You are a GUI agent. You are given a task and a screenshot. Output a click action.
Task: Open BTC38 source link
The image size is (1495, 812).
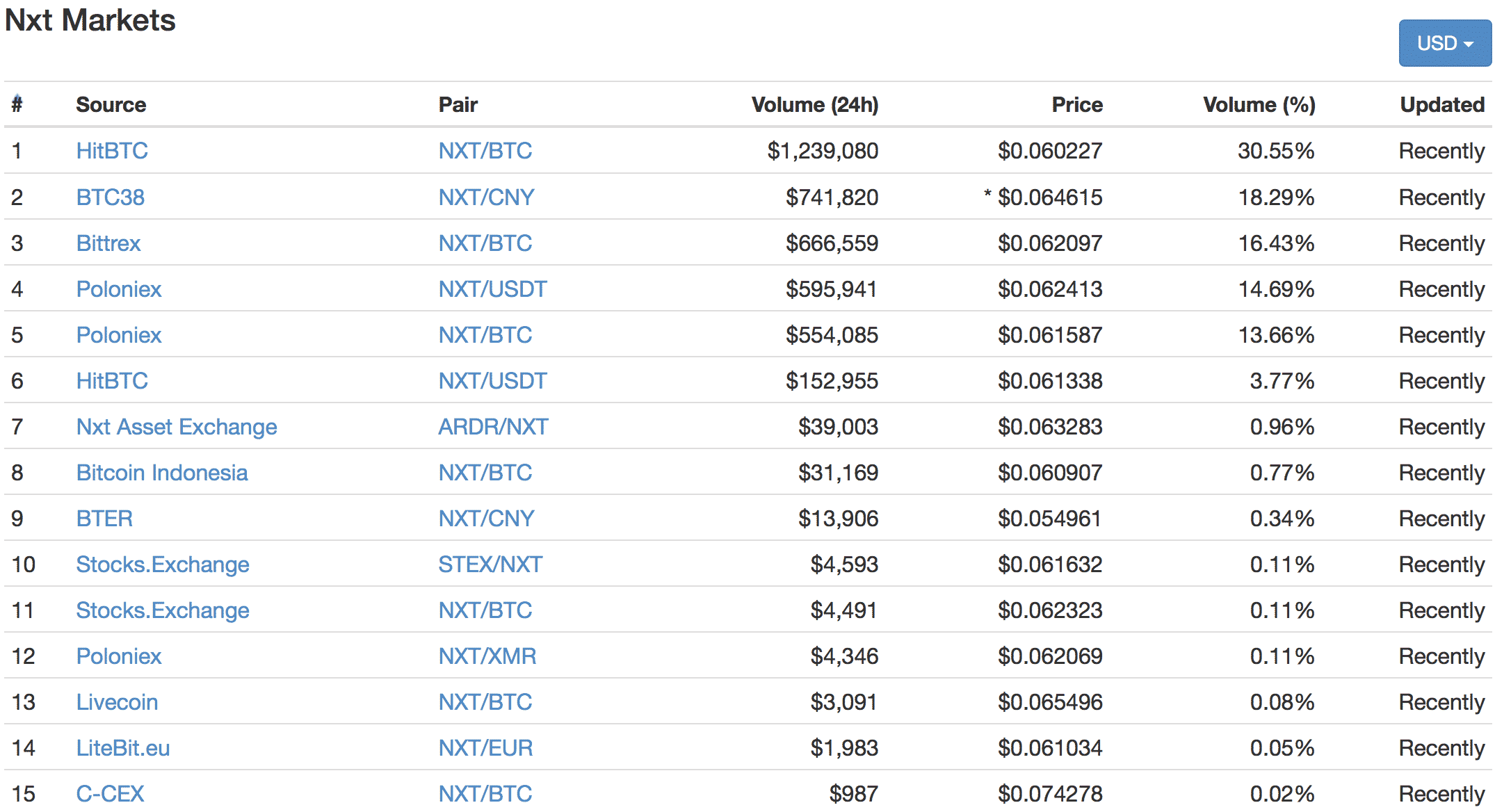pyautogui.click(x=111, y=197)
